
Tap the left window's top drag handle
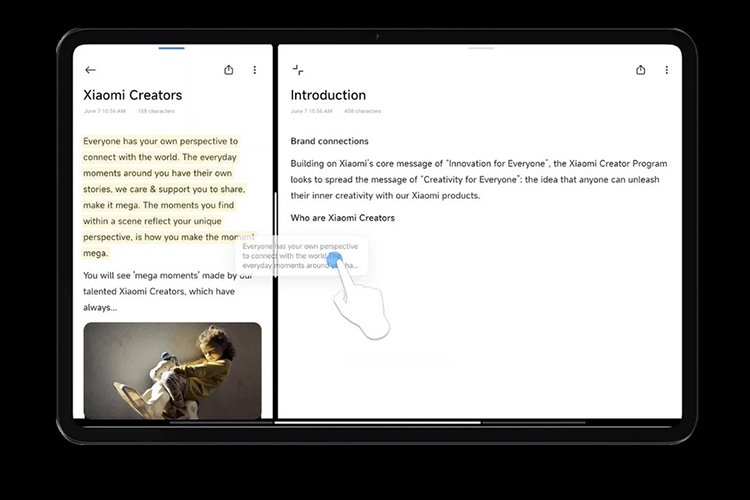click(x=171, y=48)
